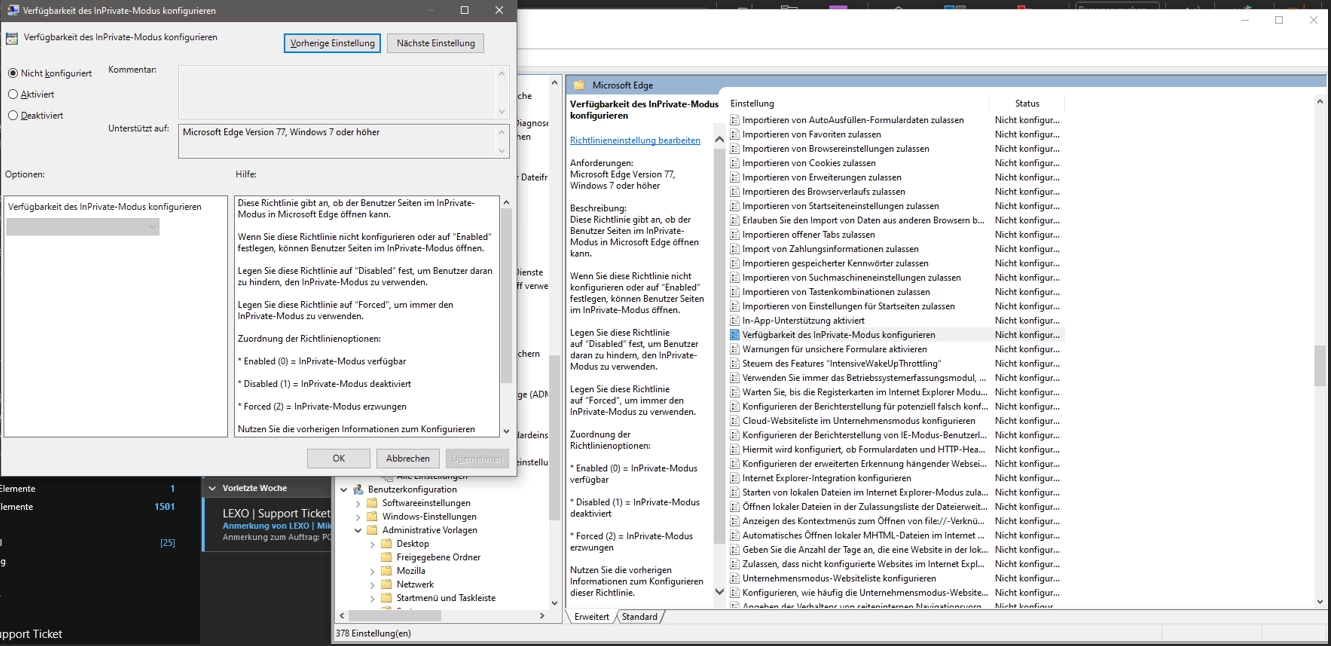This screenshot has height=646, width=1331.
Task: Click the Benutzerkonfiguration user icon in tree
Action: coord(358,490)
